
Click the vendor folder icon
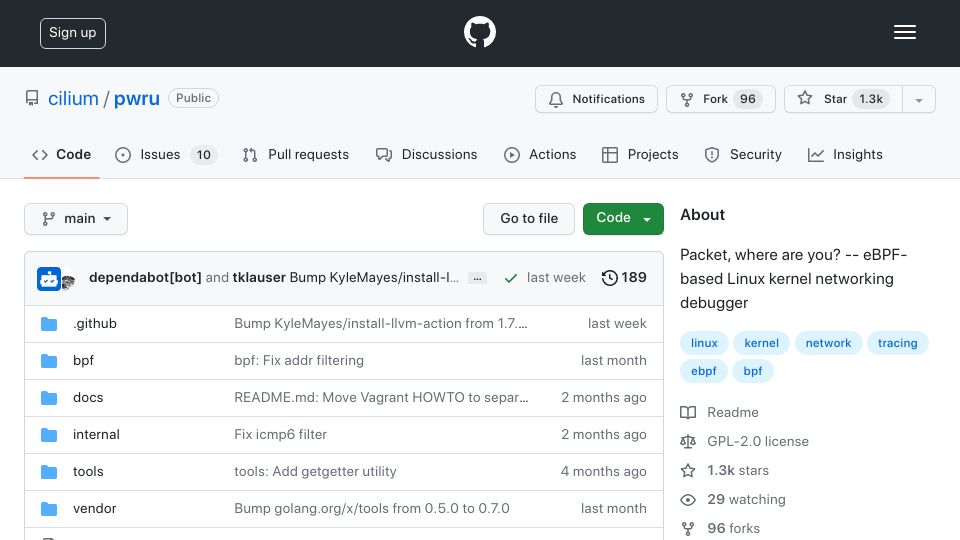[49, 509]
